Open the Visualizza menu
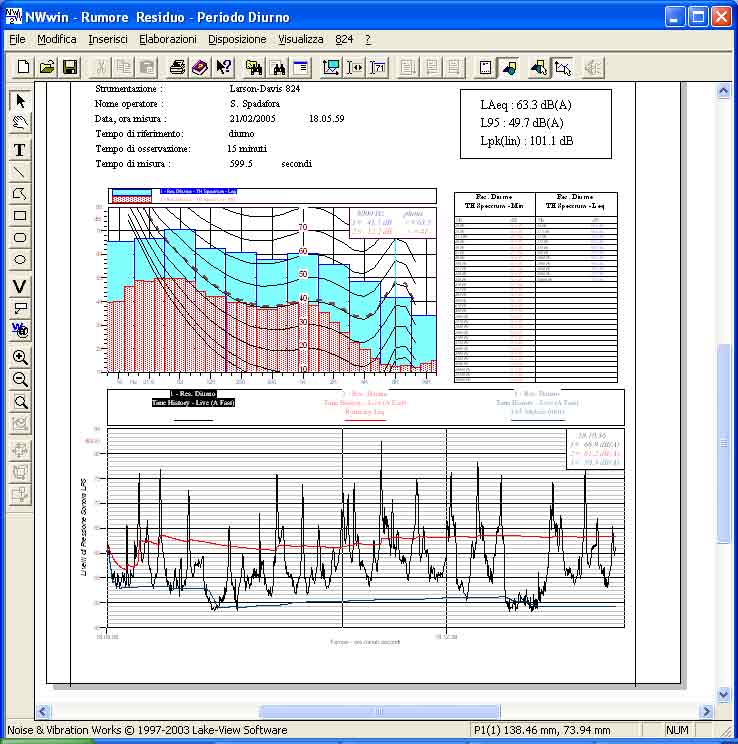 tap(301, 39)
